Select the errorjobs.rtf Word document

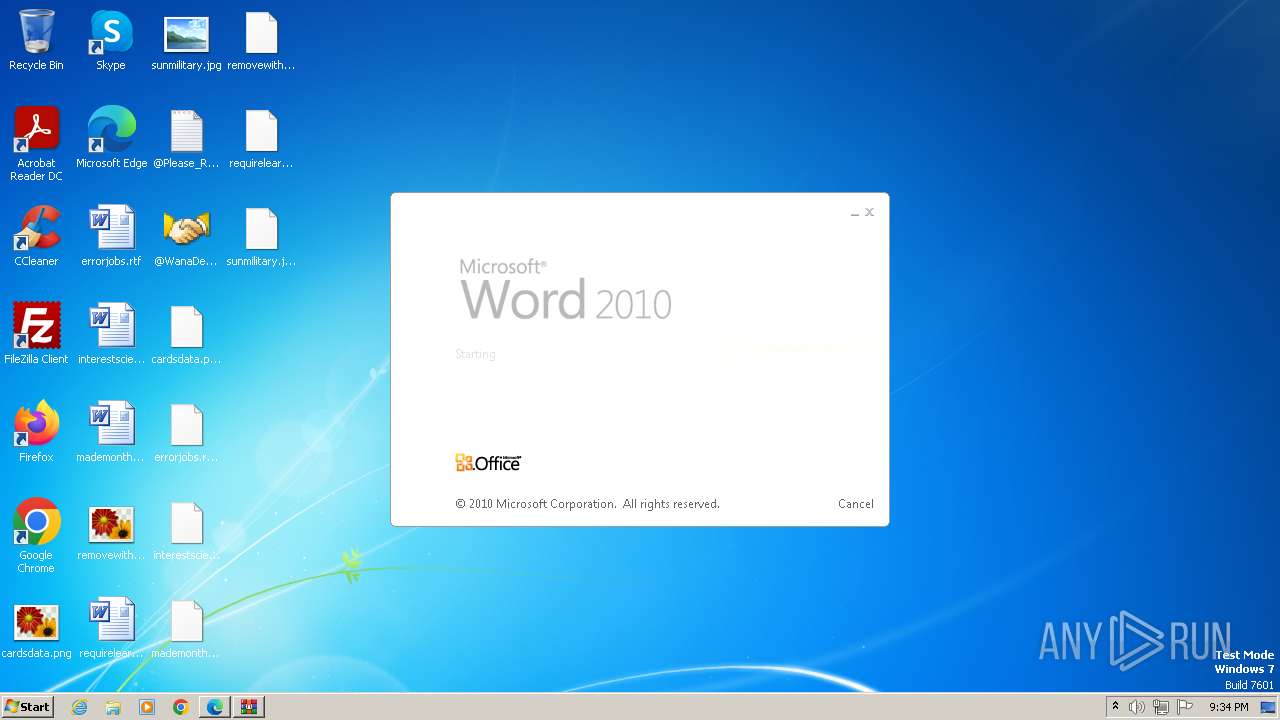[x=111, y=237]
